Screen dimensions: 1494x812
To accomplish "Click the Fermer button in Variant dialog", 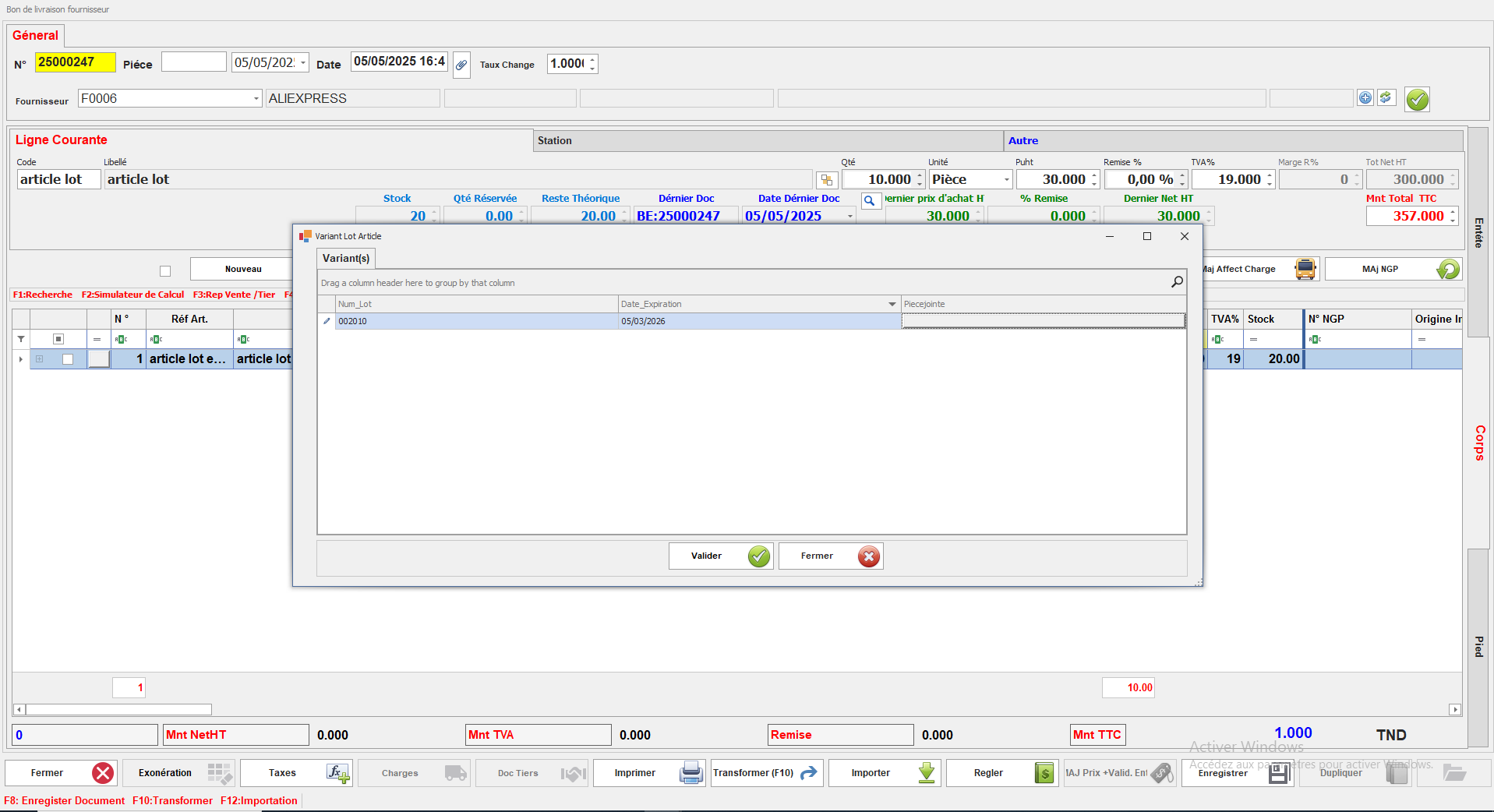I will point(830,556).
